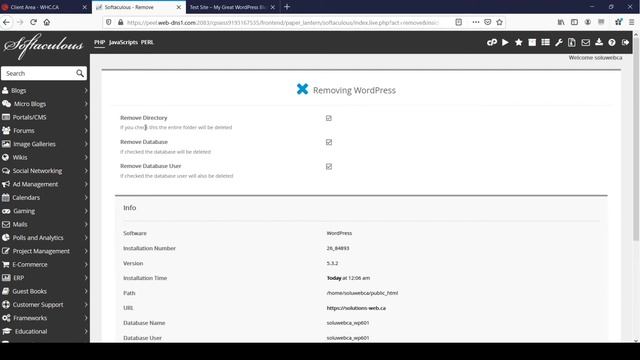
Task: Save page to Pocket
Action: click(x=487, y=22)
